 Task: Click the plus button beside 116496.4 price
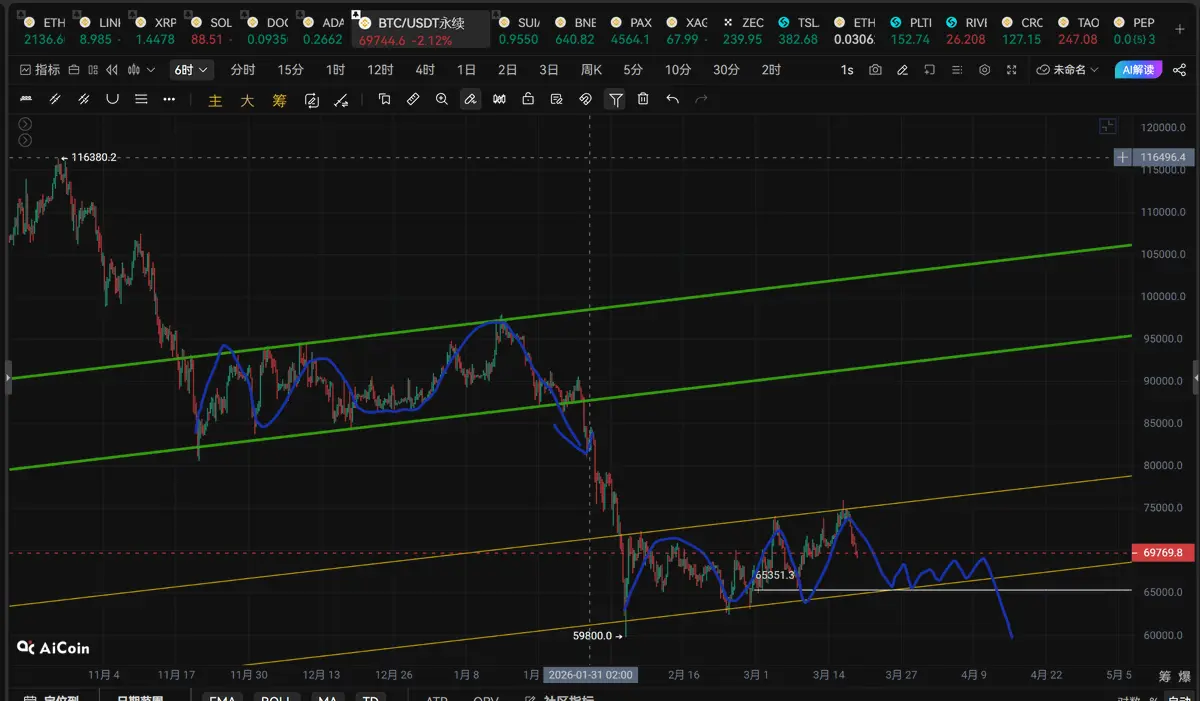1123,157
